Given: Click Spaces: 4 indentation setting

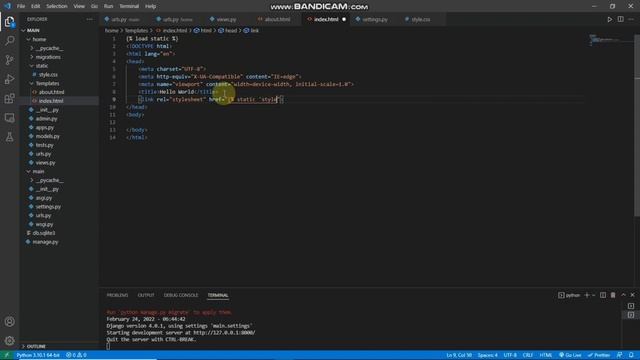Looking at the screenshot, I should tap(487, 355).
